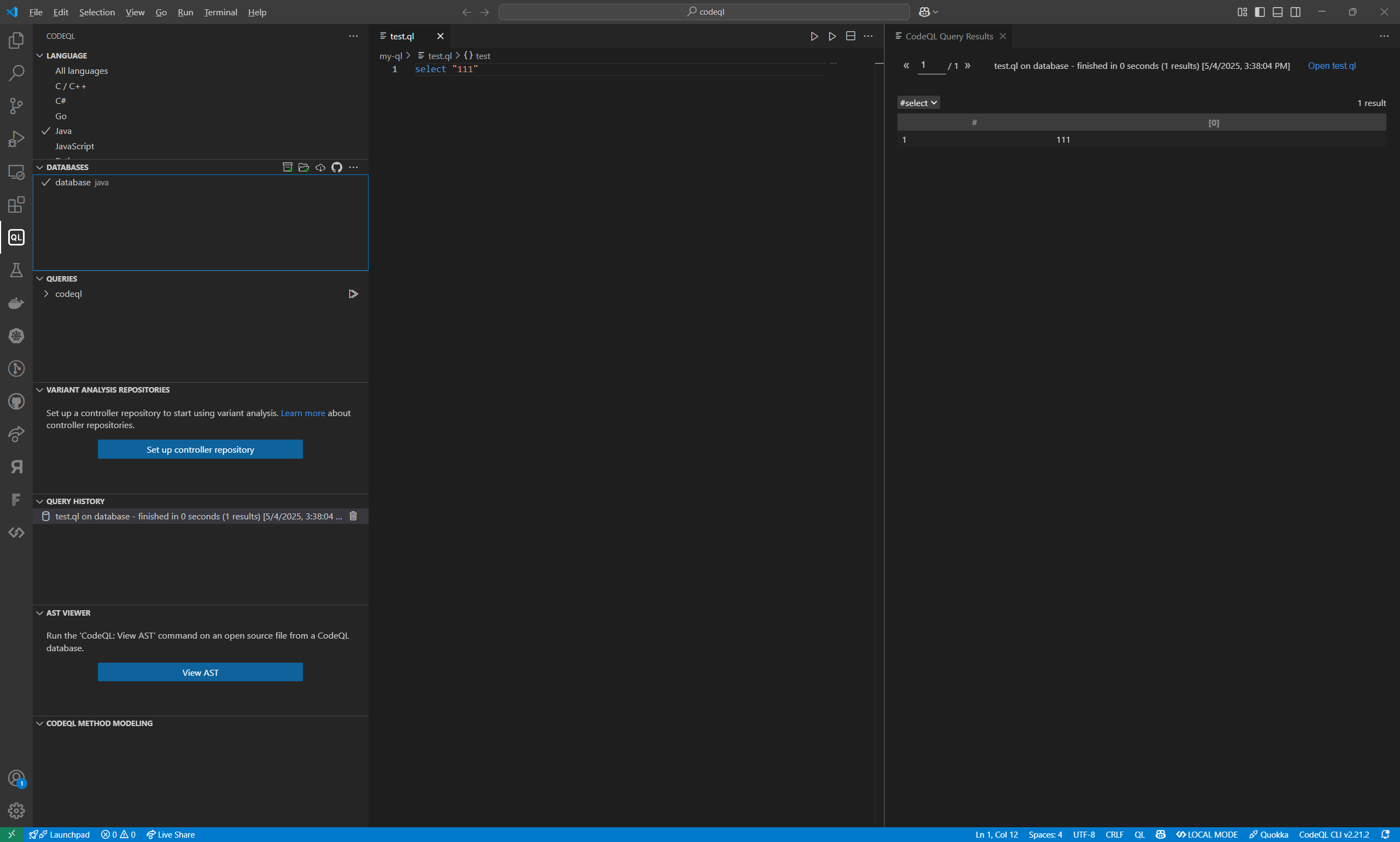Click the codeql command center search box
The height and width of the screenshot is (842, 1400).
[704, 12]
